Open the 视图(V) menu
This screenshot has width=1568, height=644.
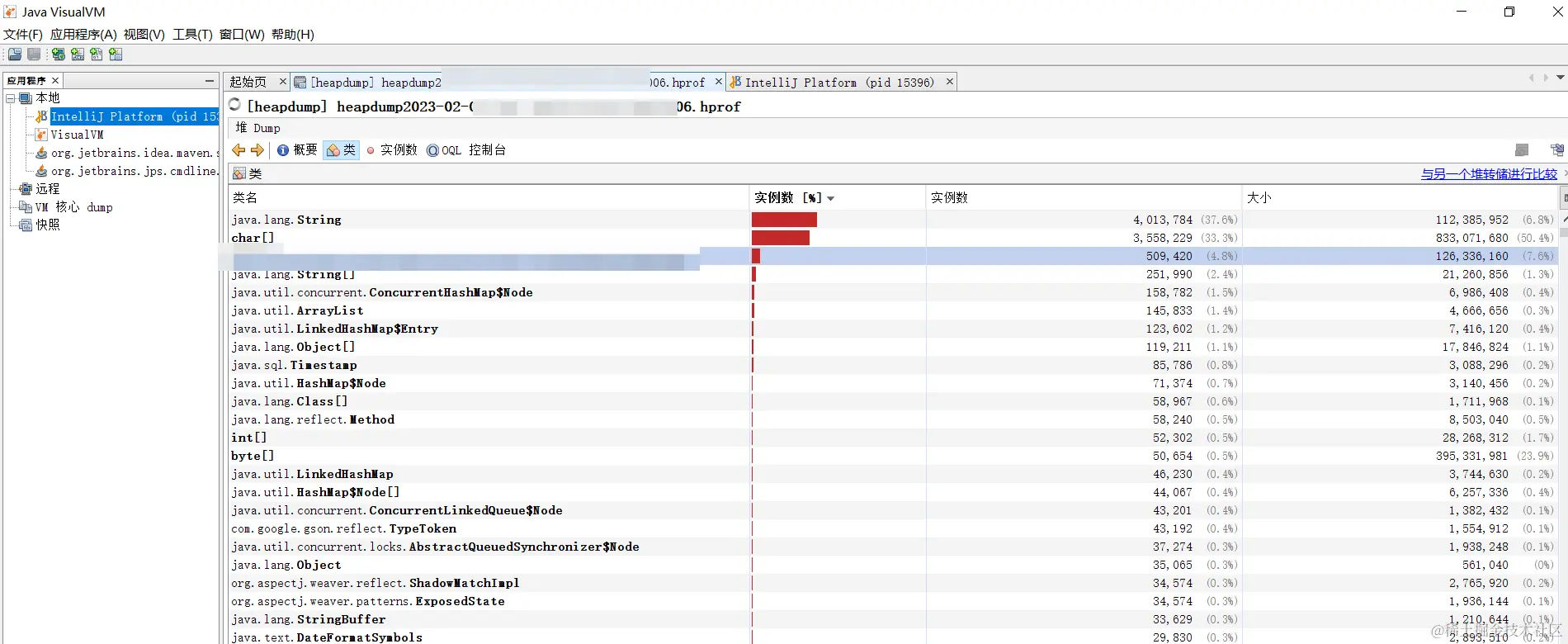point(144,35)
